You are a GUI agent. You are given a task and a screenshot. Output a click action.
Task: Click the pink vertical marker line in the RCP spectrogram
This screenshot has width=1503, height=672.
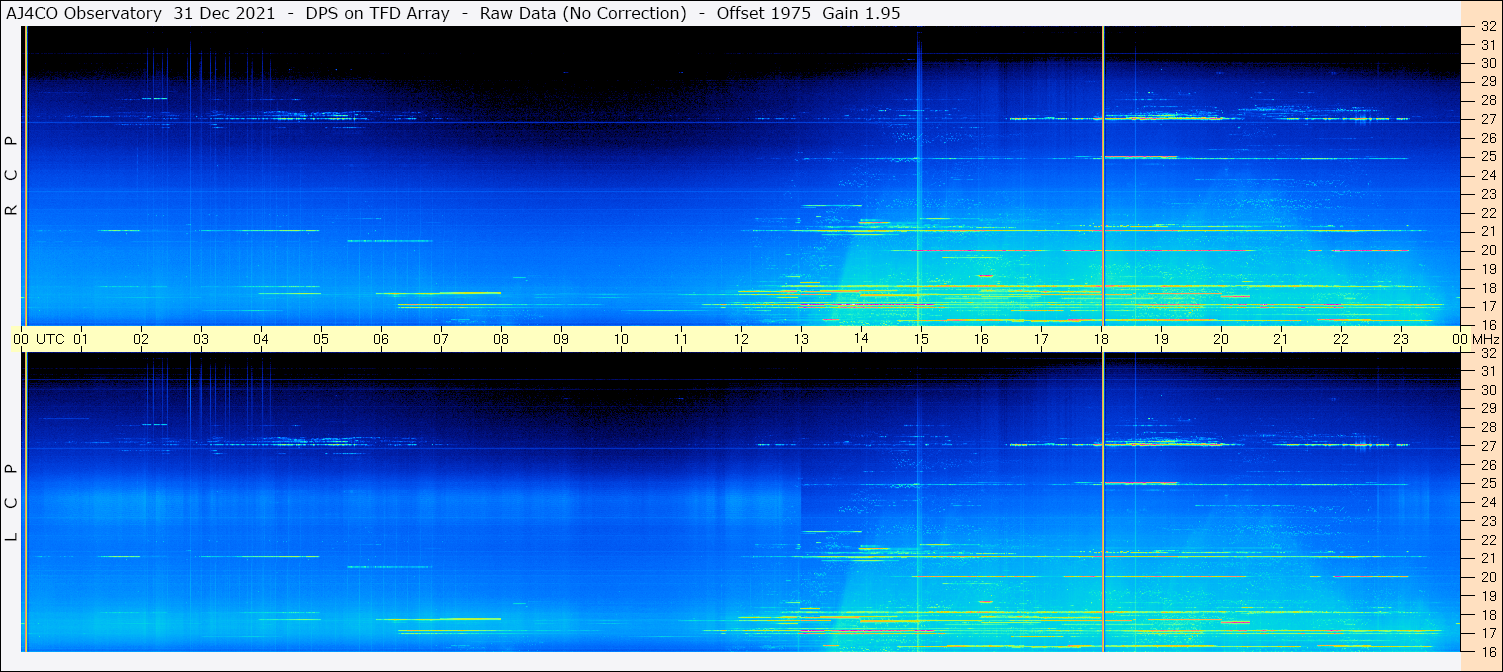[x=1103, y=176]
